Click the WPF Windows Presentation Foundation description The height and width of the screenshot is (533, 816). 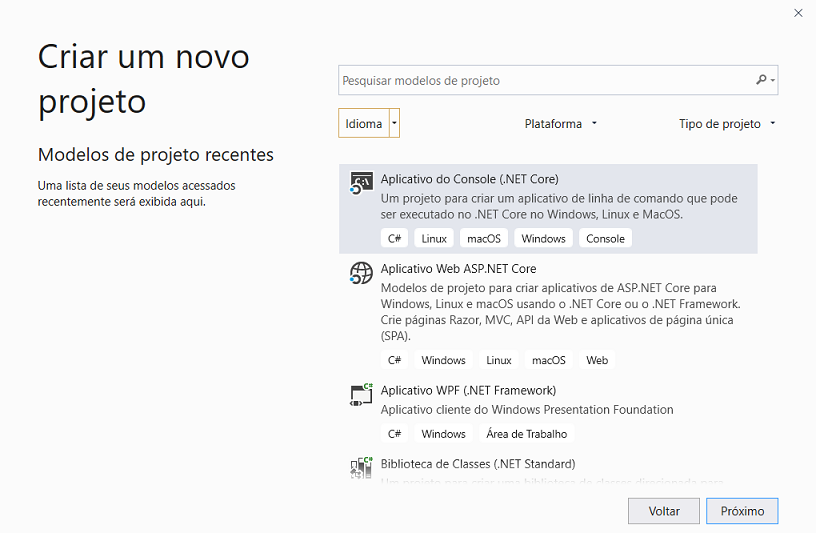pyautogui.click(x=527, y=410)
